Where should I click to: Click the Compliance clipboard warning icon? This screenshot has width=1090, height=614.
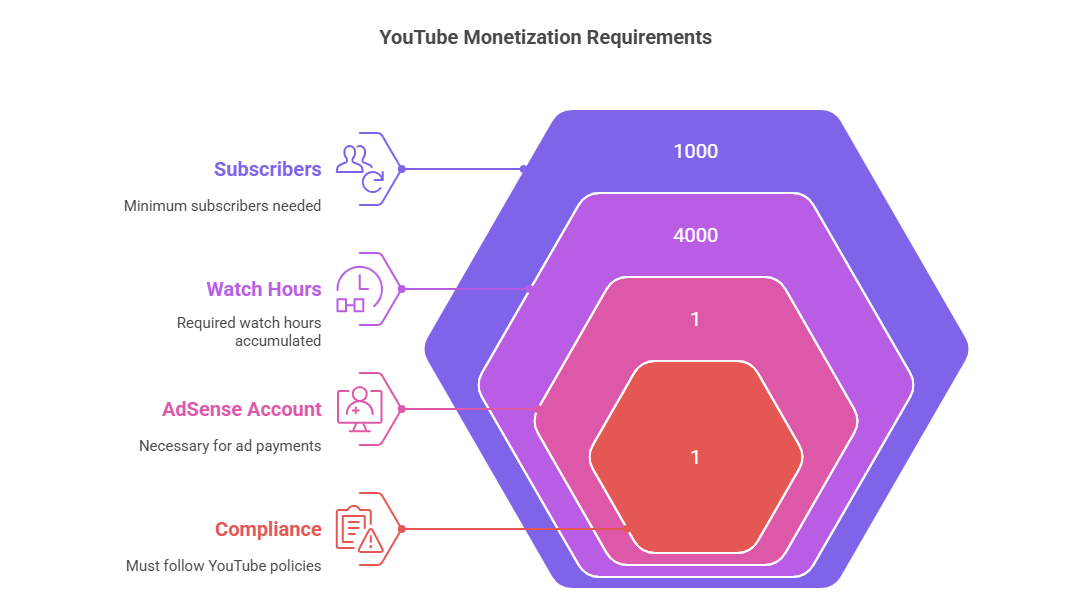[360, 529]
